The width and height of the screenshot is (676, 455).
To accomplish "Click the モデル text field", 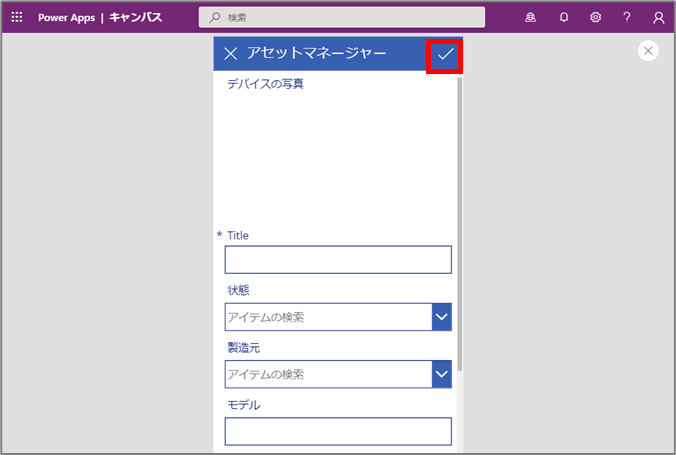I will click(338, 431).
